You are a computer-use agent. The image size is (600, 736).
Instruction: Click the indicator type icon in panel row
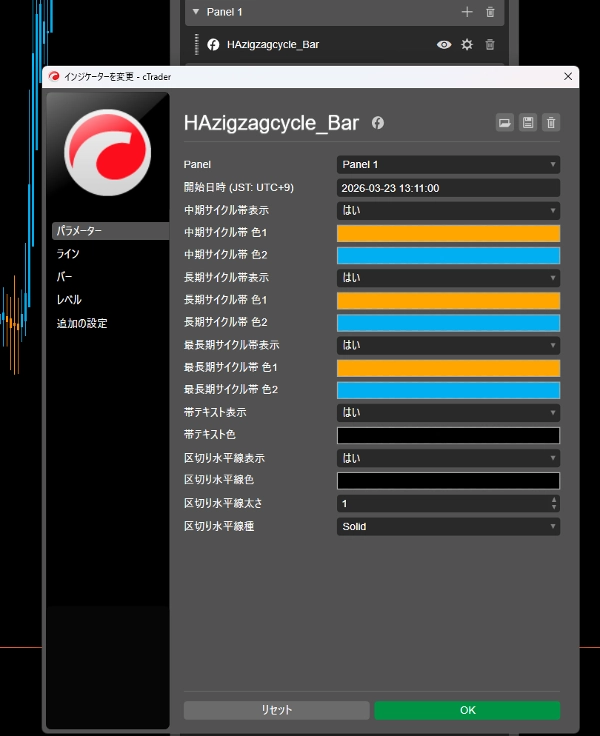coord(213,45)
